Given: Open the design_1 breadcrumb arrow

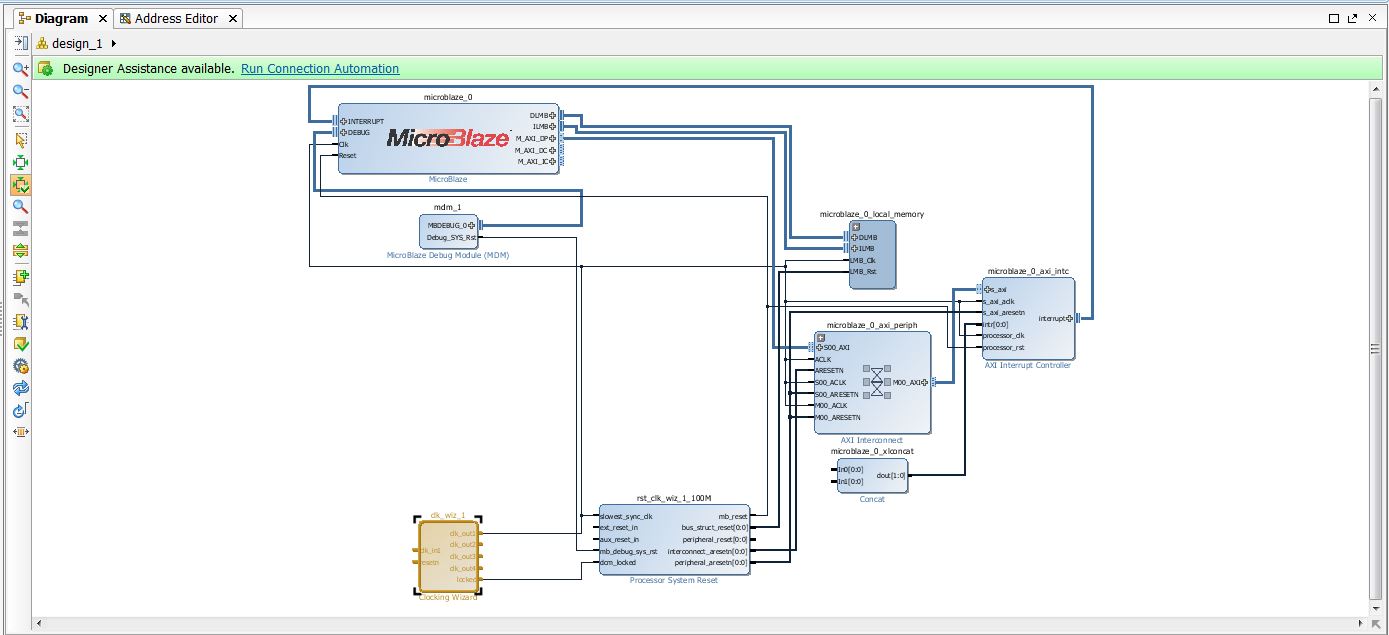Looking at the screenshot, I should [x=114, y=43].
